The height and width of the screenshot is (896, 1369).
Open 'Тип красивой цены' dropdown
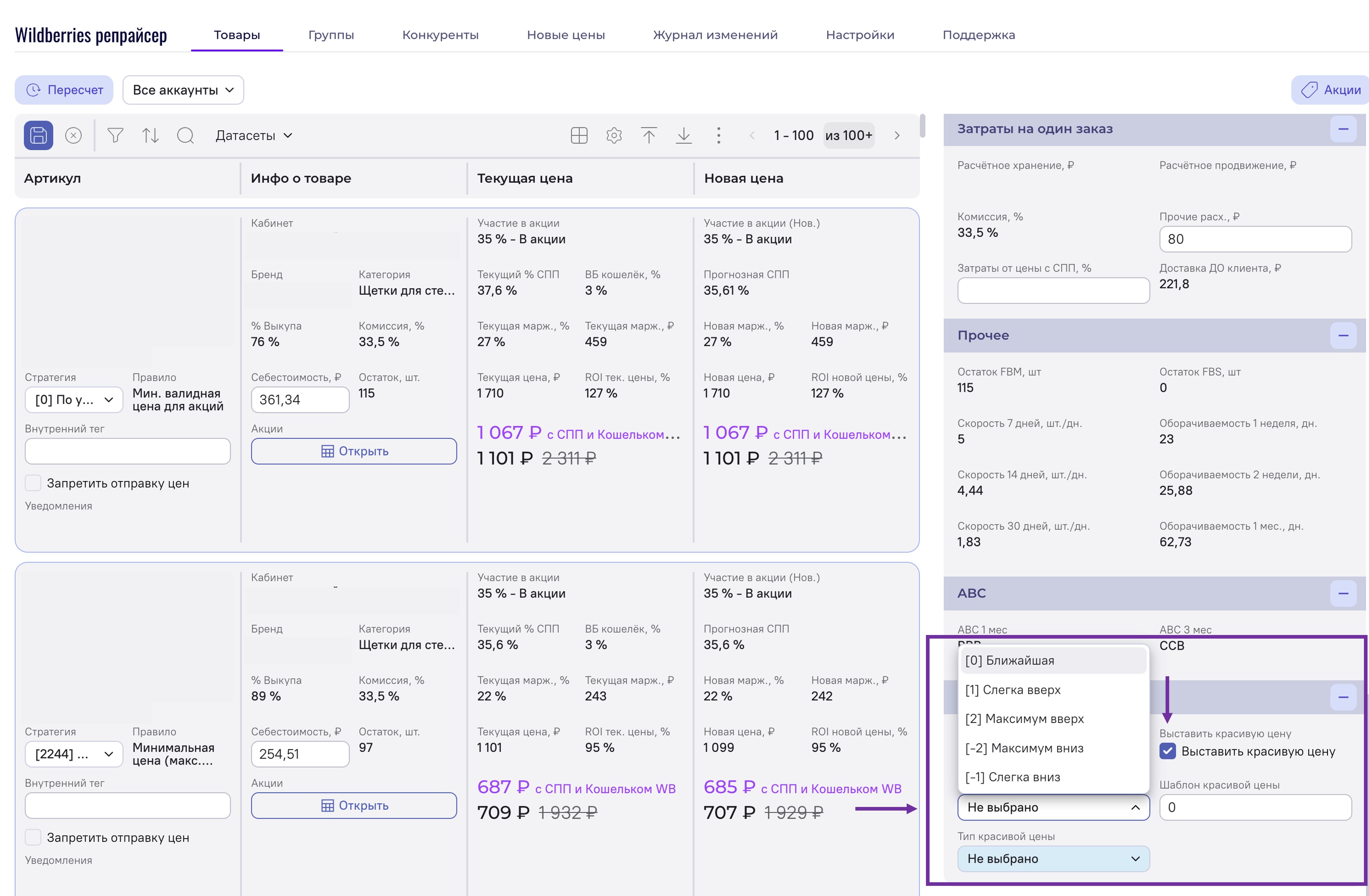1053,859
